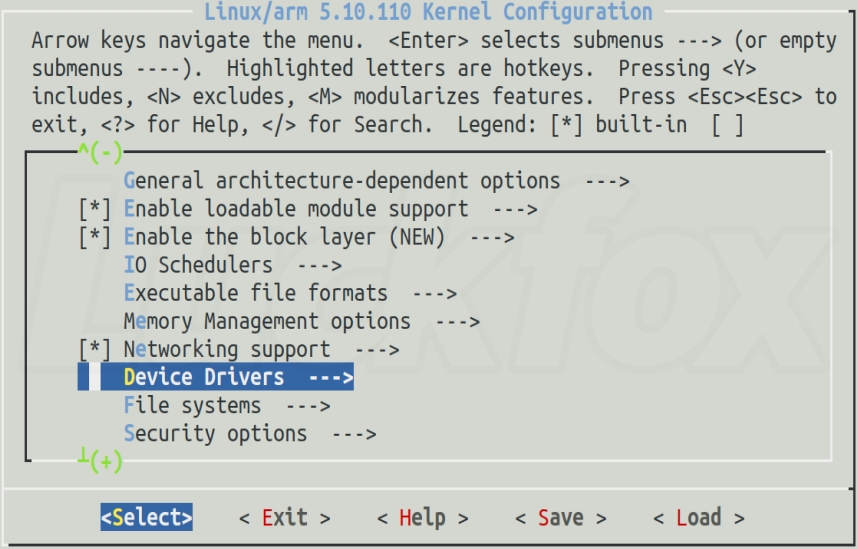Toggle Networking support checkbox
Image resolution: width=858 pixels, height=549 pixels.
tap(95, 349)
